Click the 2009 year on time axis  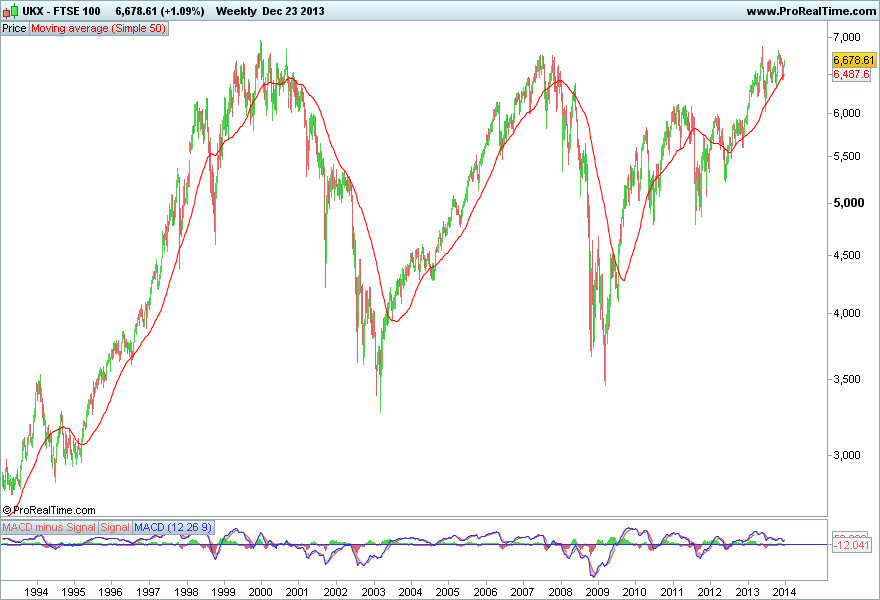(x=598, y=592)
